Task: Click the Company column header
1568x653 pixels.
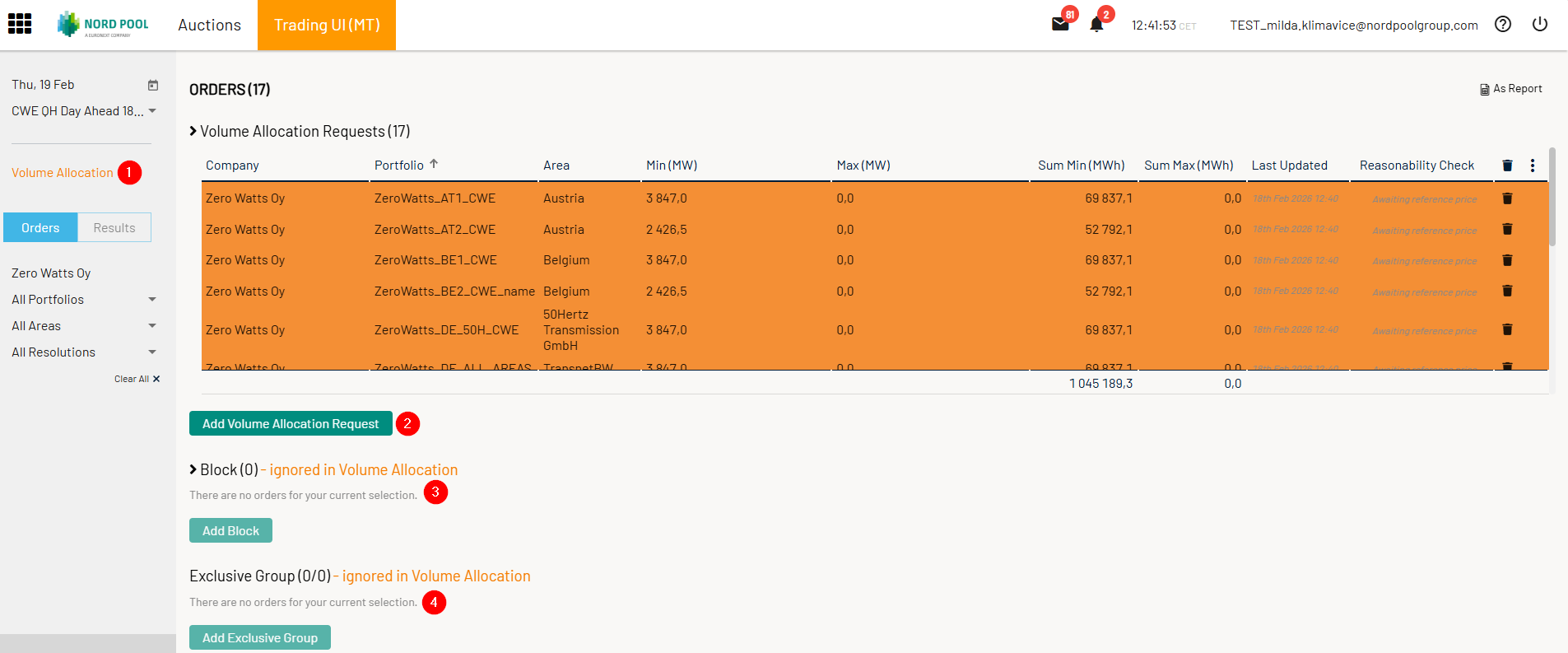Action: pyautogui.click(x=232, y=166)
